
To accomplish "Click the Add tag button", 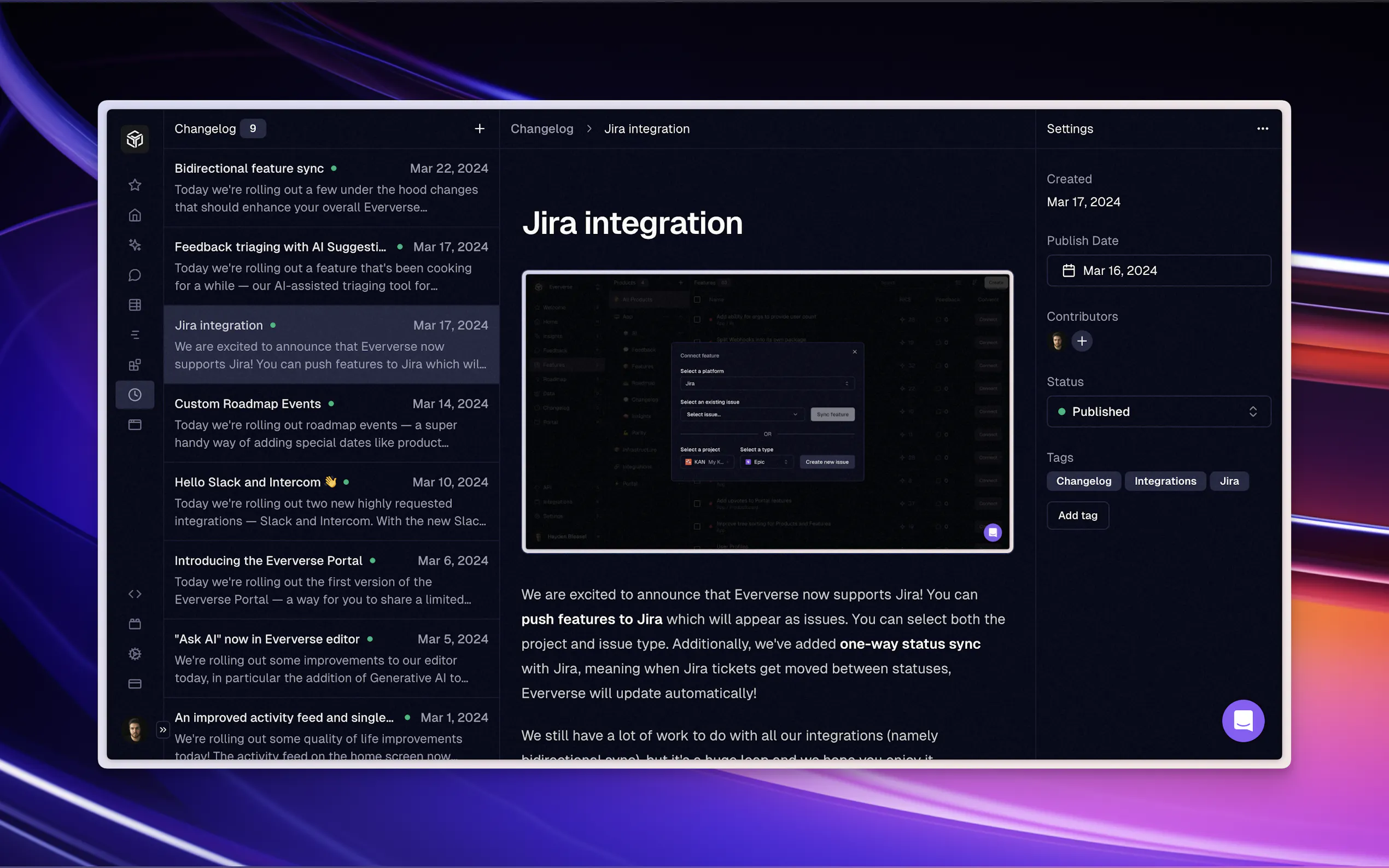I will [x=1077, y=515].
